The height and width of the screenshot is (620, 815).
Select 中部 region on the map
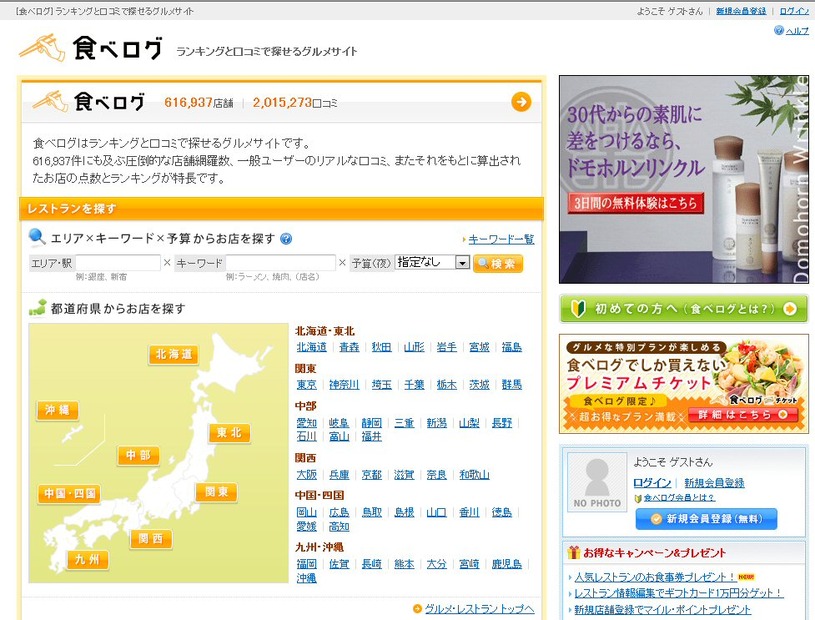(138, 455)
